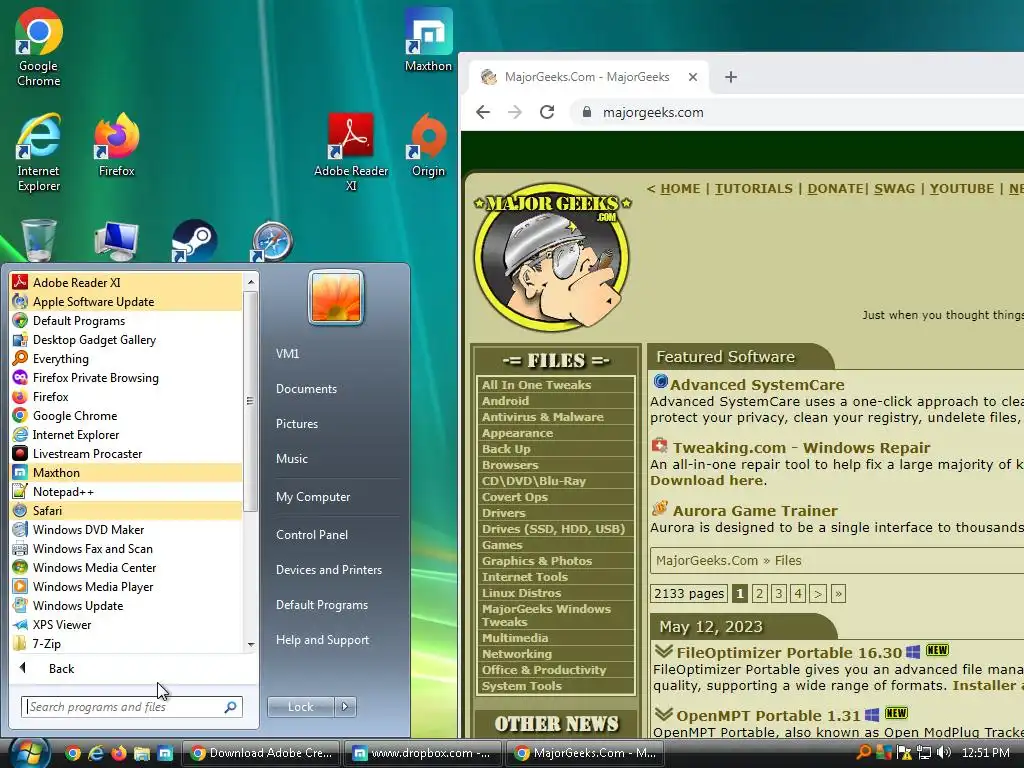Image resolution: width=1024 pixels, height=768 pixels.
Task: Click the Chrome forward arrow
Action: point(515,112)
